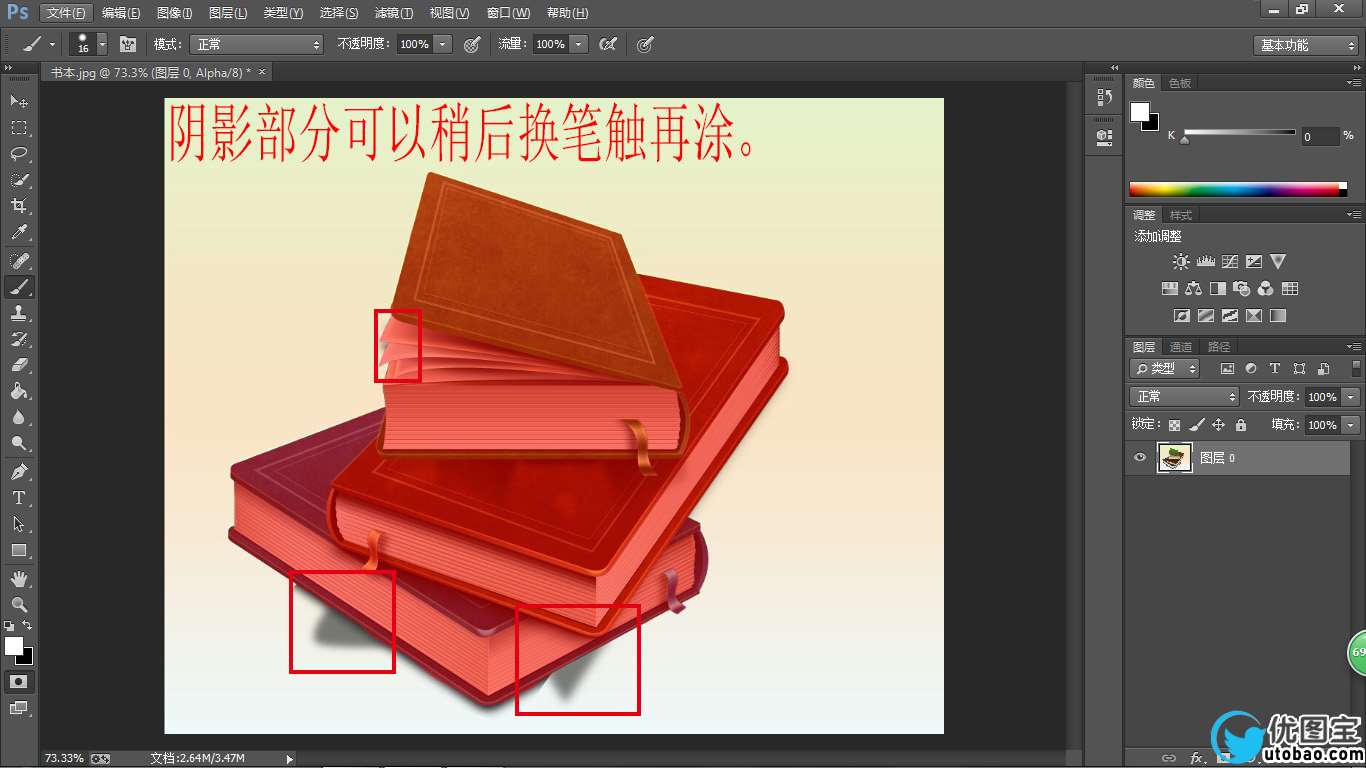Screen dimensions: 1366x768
Task: Select the Rectangle shape tool
Action: click(x=19, y=550)
